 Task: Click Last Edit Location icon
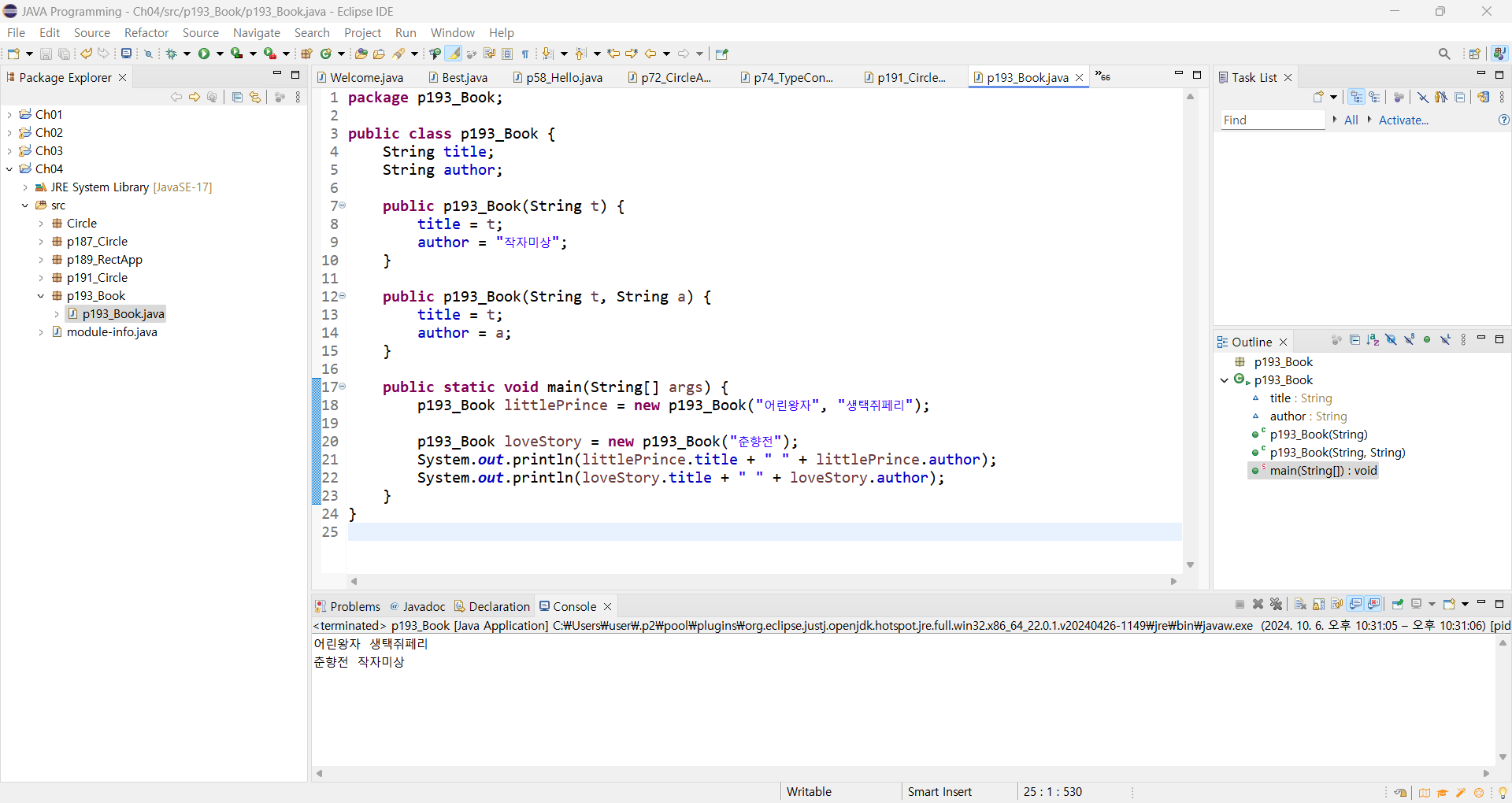point(613,54)
